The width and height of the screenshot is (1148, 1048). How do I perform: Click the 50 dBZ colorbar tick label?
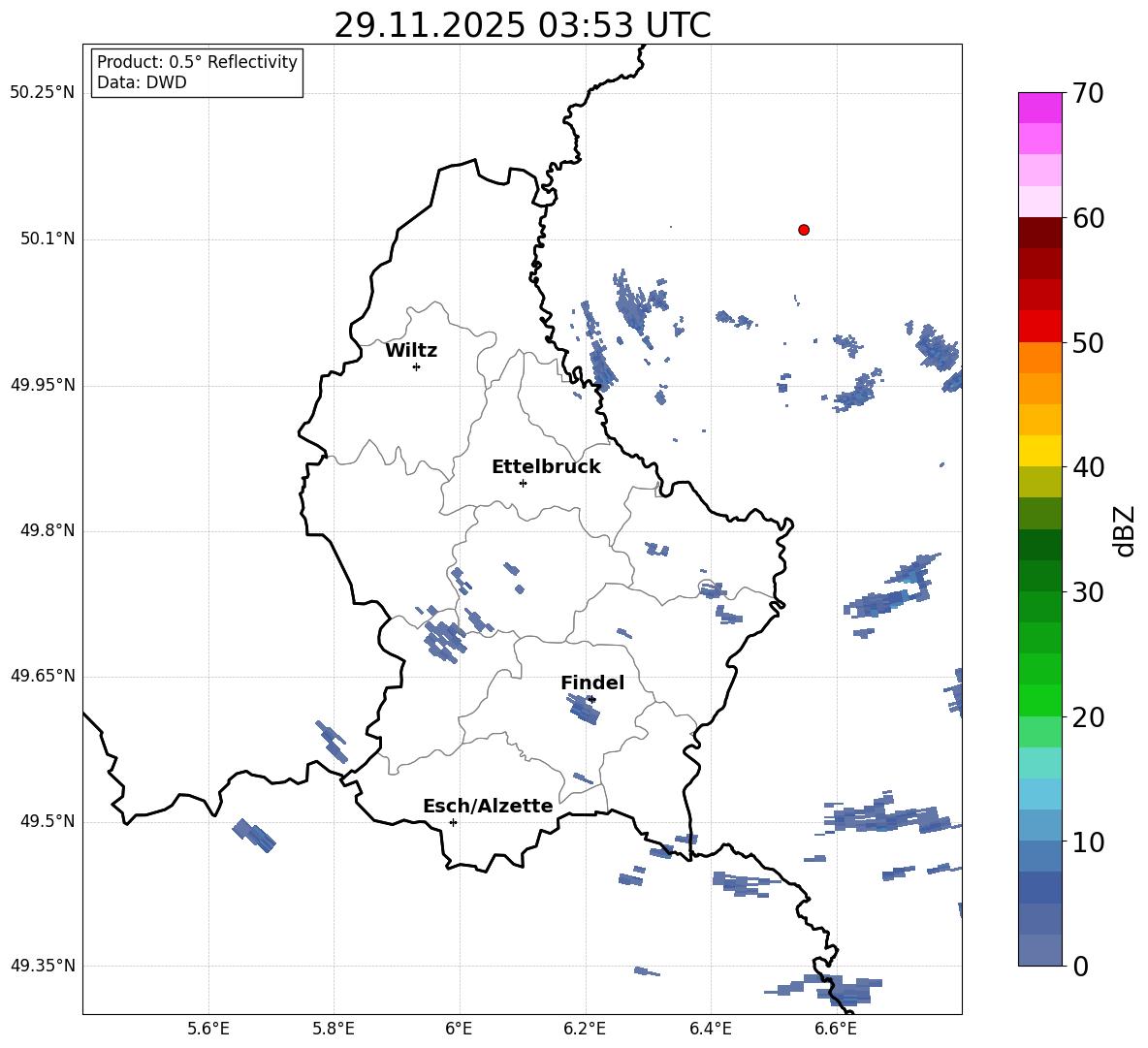(x=1088, y=342)
